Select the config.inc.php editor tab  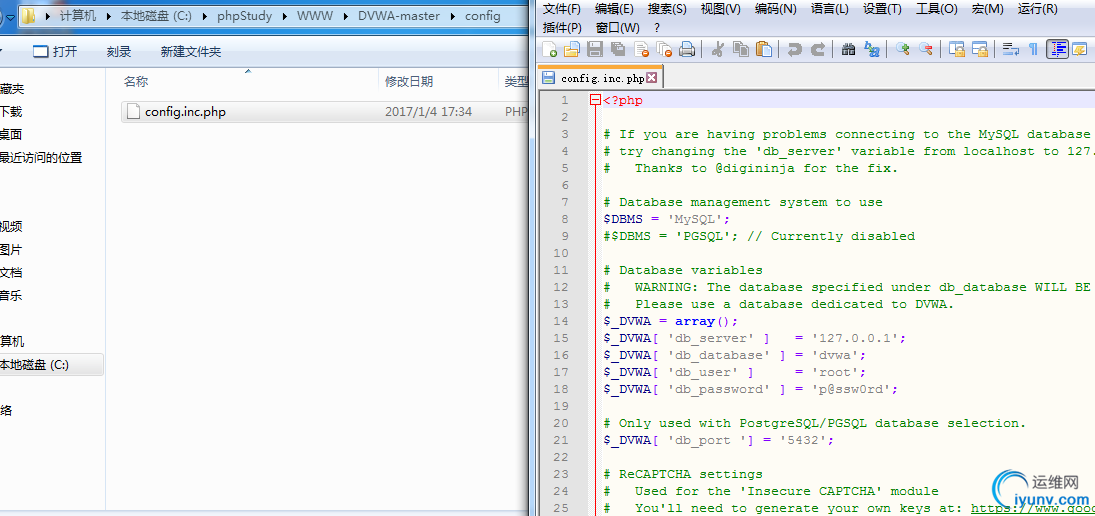coord(600,78)
